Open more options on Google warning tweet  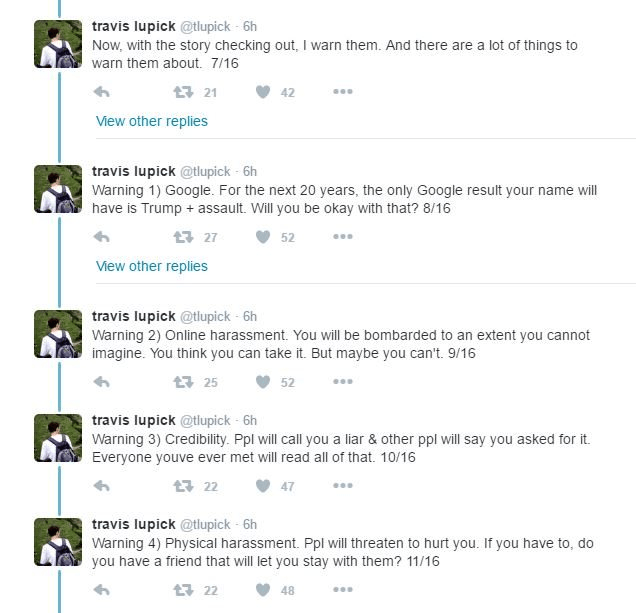pyautogui.click(x=343, y=237)
